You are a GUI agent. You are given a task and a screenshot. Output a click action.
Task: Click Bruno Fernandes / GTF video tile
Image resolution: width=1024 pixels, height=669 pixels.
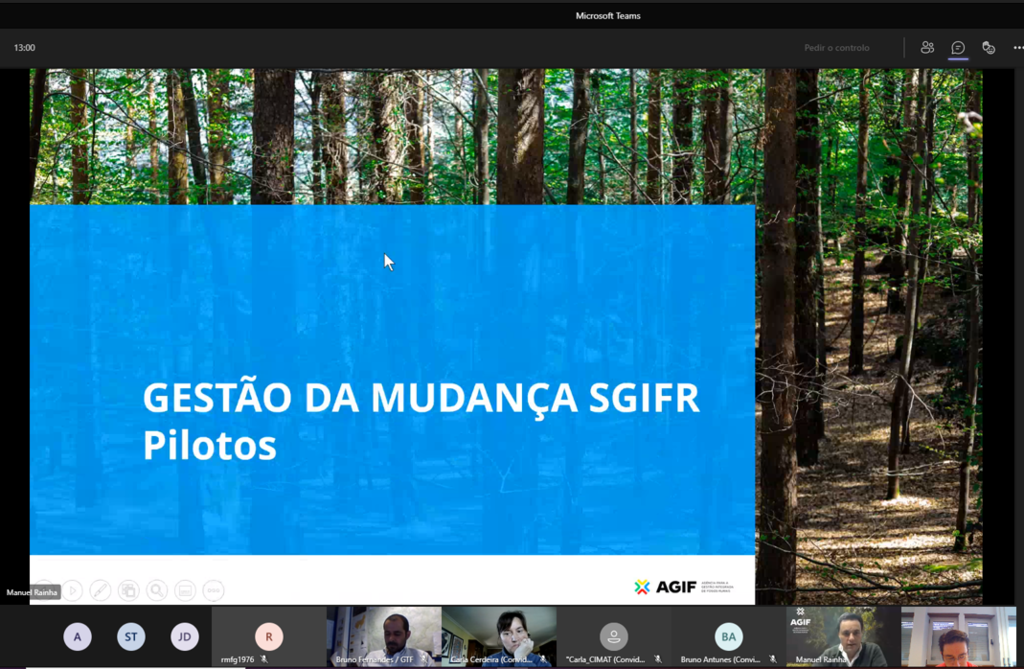tap(384, 636)
